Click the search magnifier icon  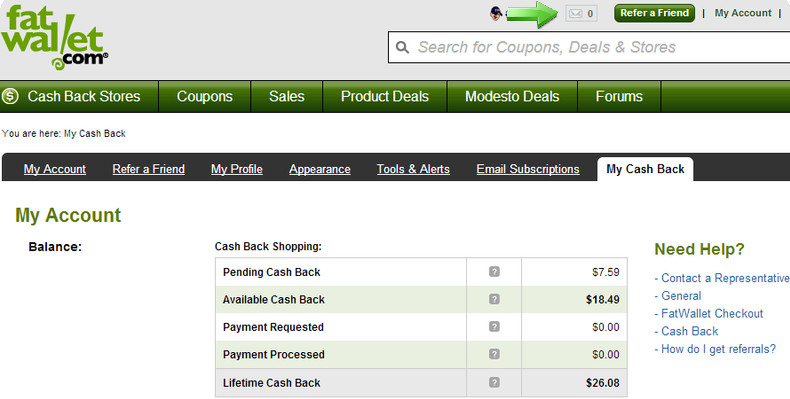[402, 47]
